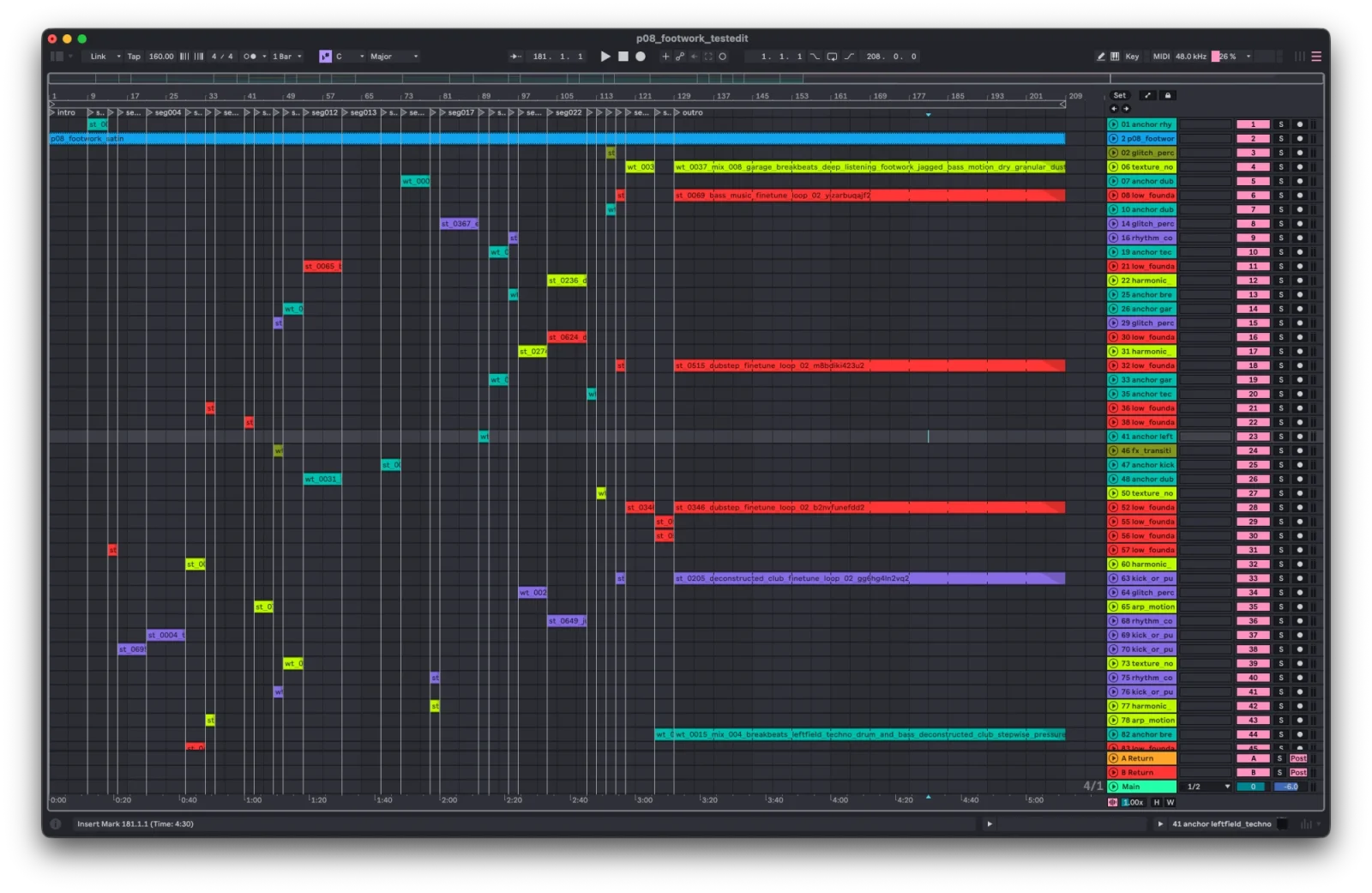This screenshot has height=893, width=1372.
Task: Toggle the Follow playback icon
Action: (515, 57)
